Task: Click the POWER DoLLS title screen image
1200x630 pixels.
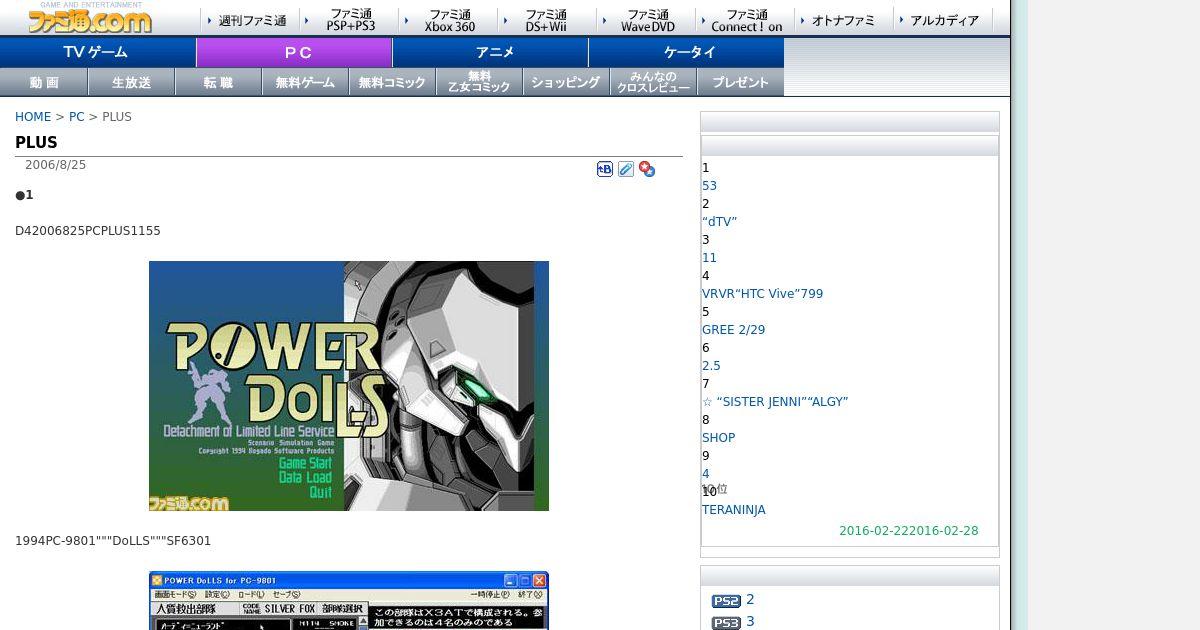Action: pyautogui.click(x=349, y=386)
